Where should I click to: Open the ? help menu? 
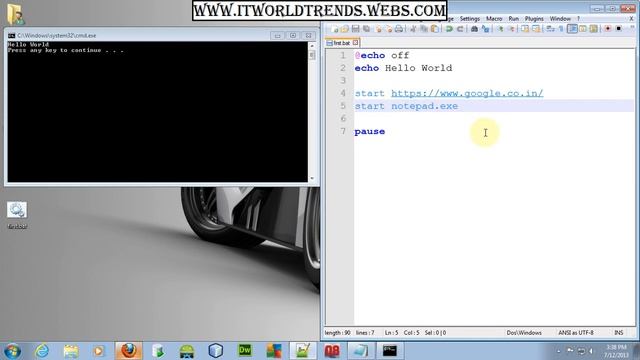coord(578,19)
